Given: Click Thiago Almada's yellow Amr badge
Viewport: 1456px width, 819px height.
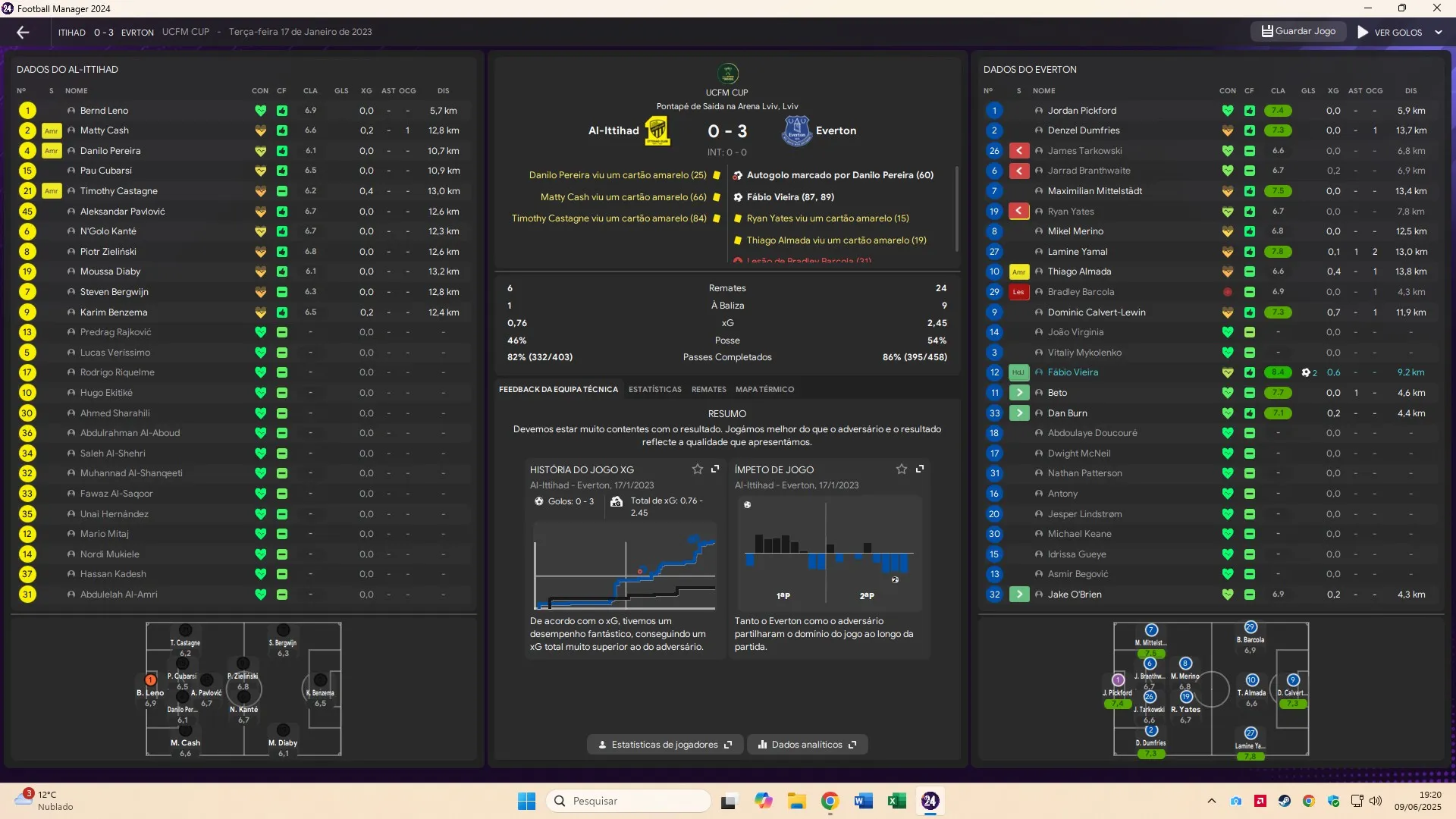Looking at the screenshot, I should pos(1018,271).
